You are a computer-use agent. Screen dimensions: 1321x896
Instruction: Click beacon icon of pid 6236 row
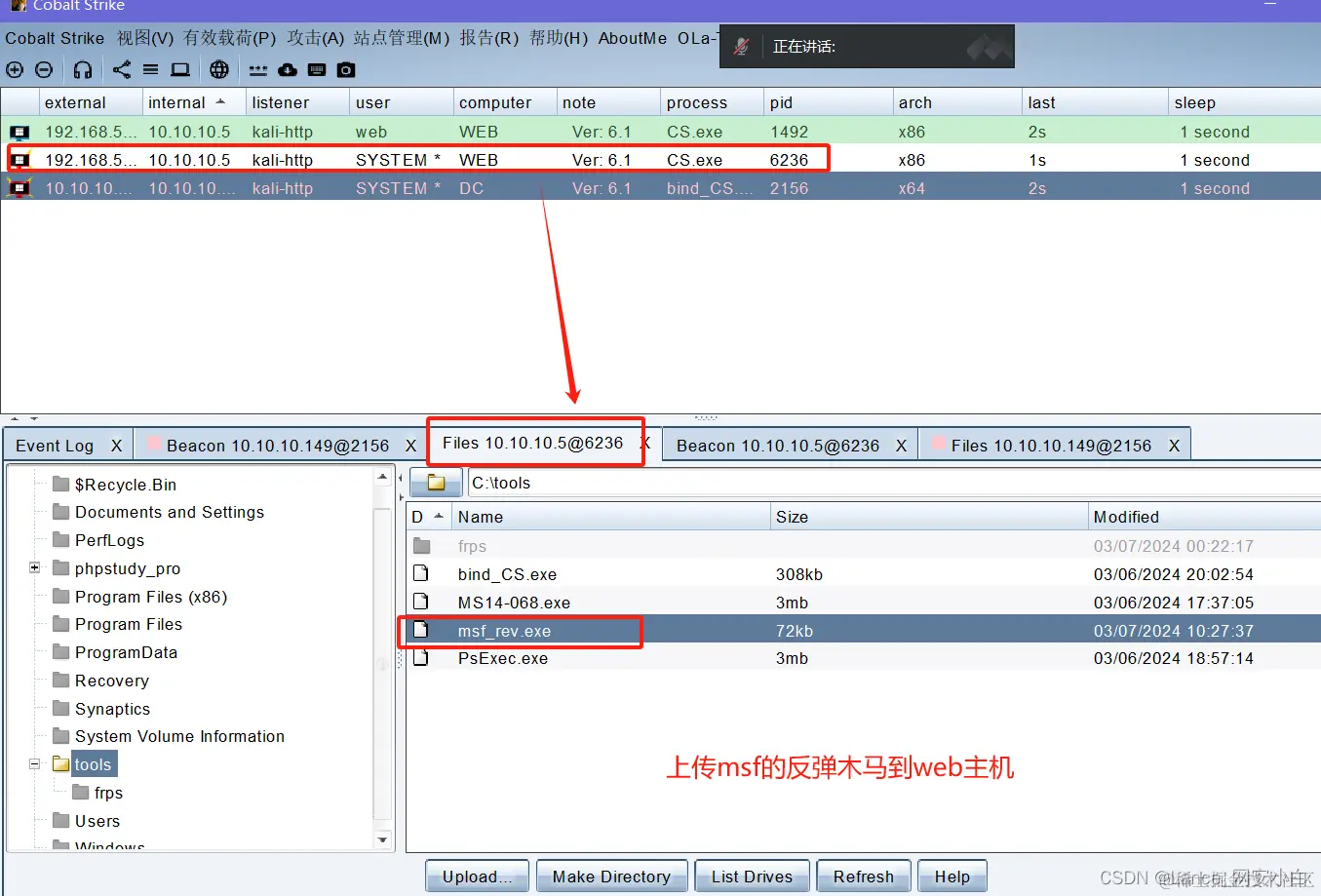click(x=19, y=160)
